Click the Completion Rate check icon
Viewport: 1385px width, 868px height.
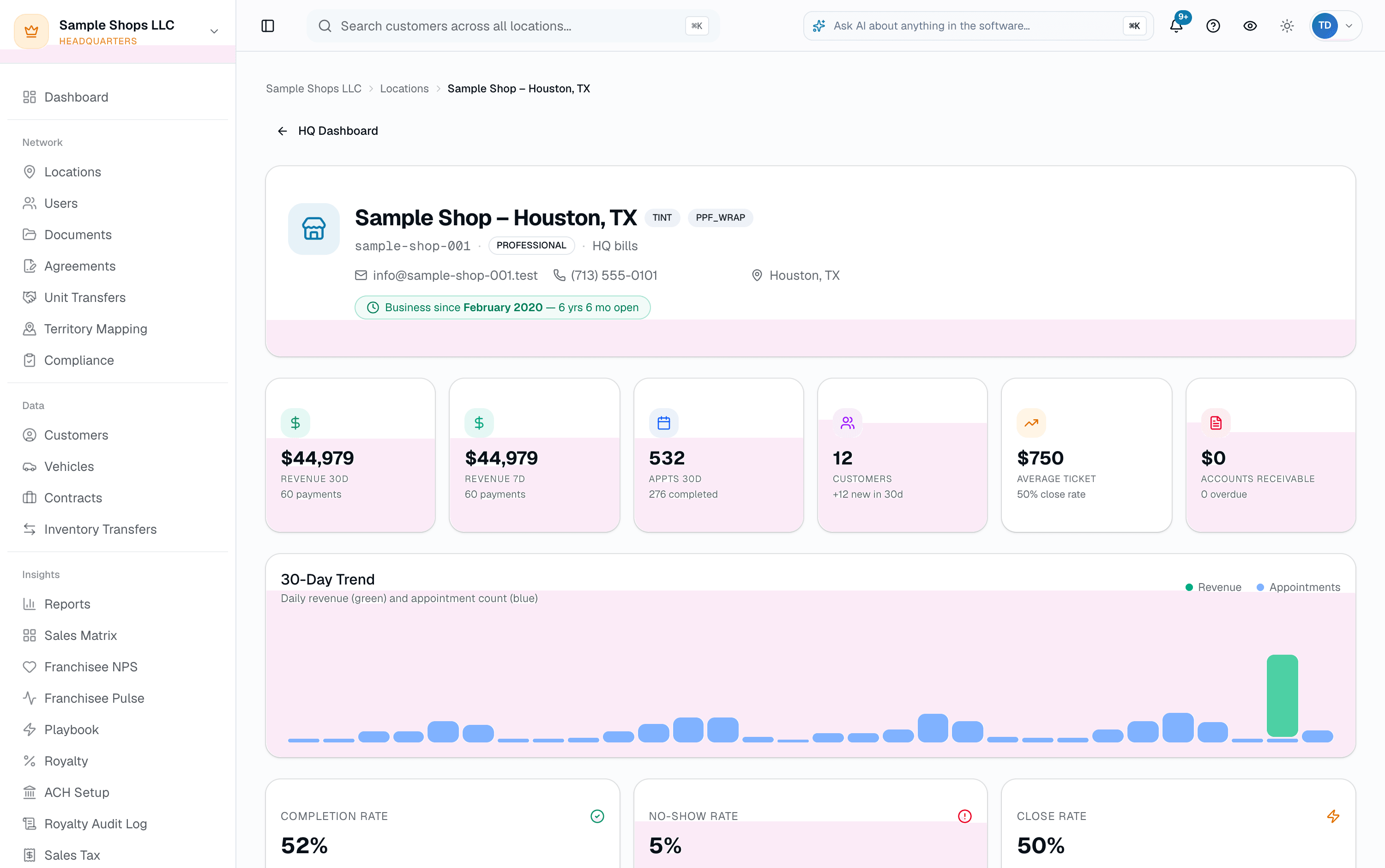pyautogui.click(x=597, y=816)
